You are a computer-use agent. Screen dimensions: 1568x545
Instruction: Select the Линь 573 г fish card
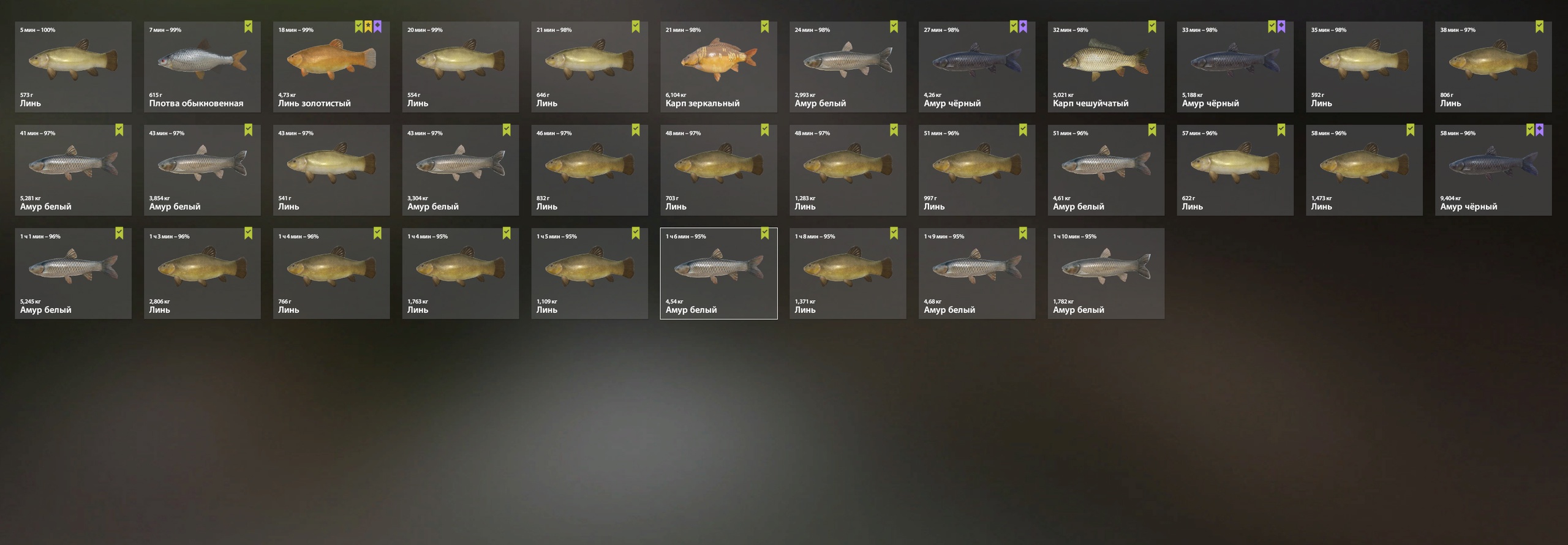click(x=73, y=67)
